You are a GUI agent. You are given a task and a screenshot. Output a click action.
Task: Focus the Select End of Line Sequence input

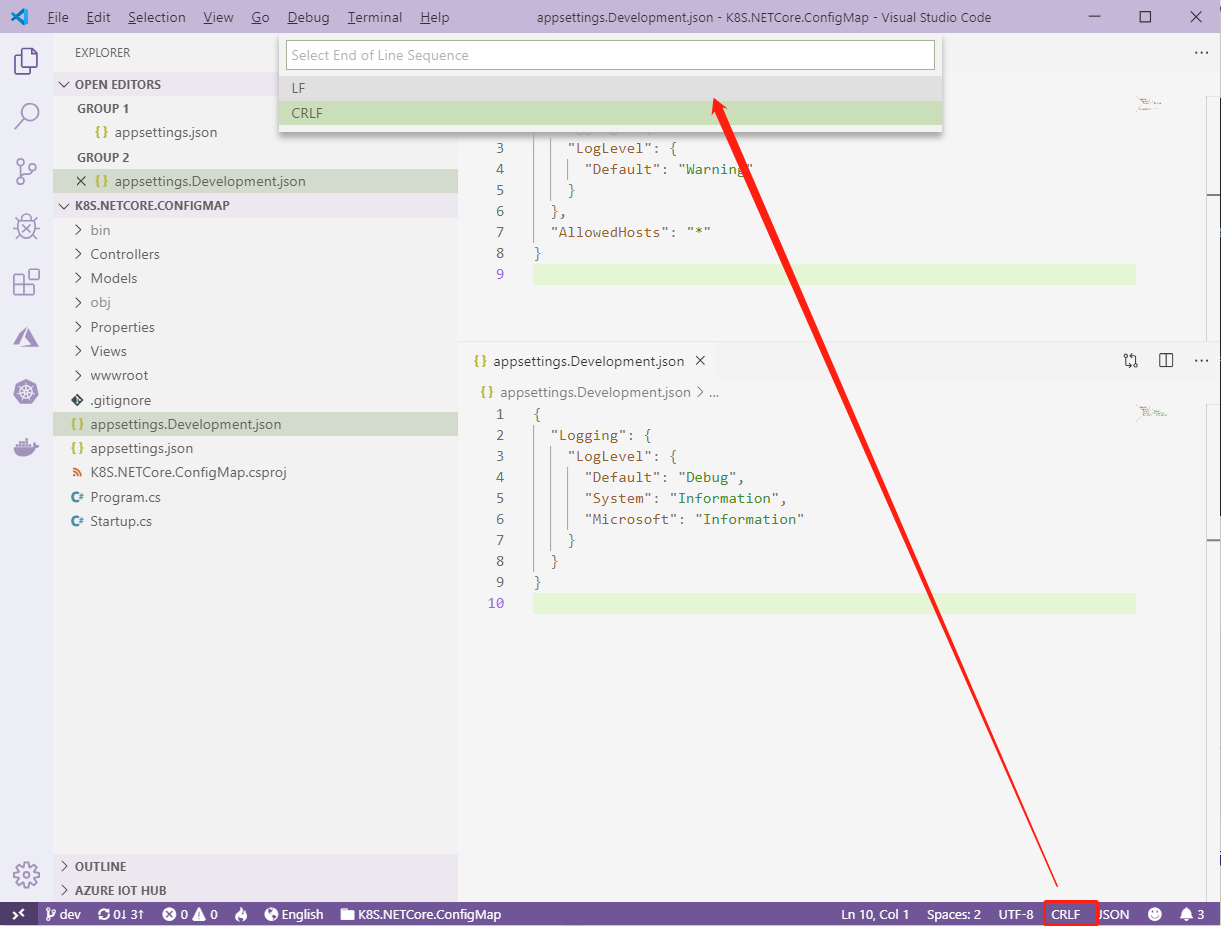pos(610,55)
